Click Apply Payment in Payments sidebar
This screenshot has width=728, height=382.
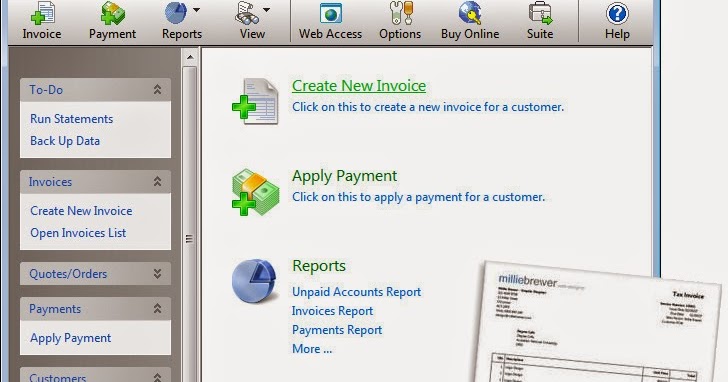click(71, 338)
